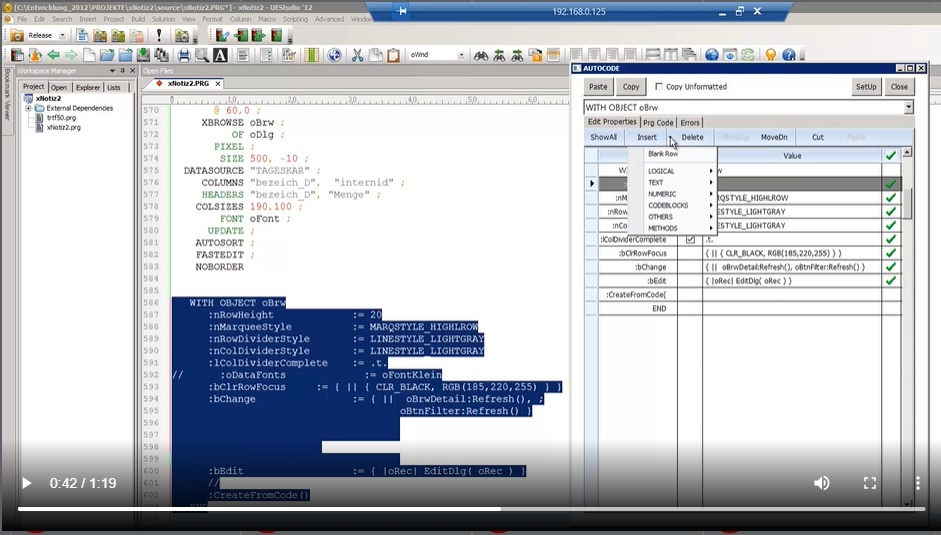Click the SetUp button

[x=866, y=86]
